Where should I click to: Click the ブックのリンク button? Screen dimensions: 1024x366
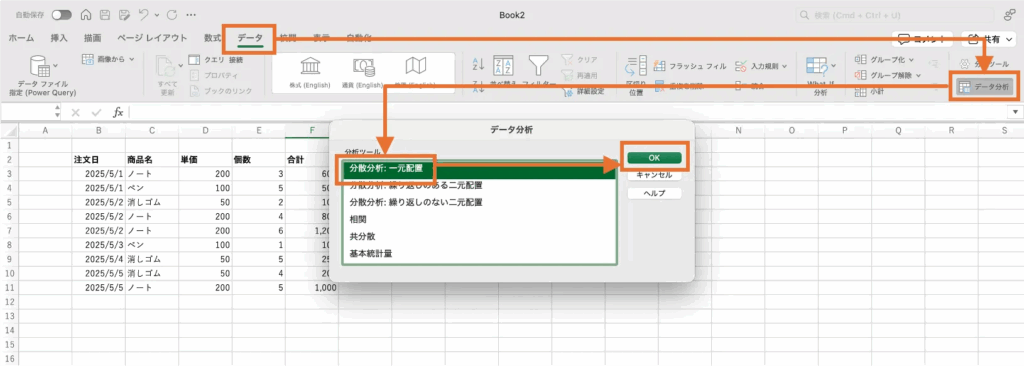(220, 91)
